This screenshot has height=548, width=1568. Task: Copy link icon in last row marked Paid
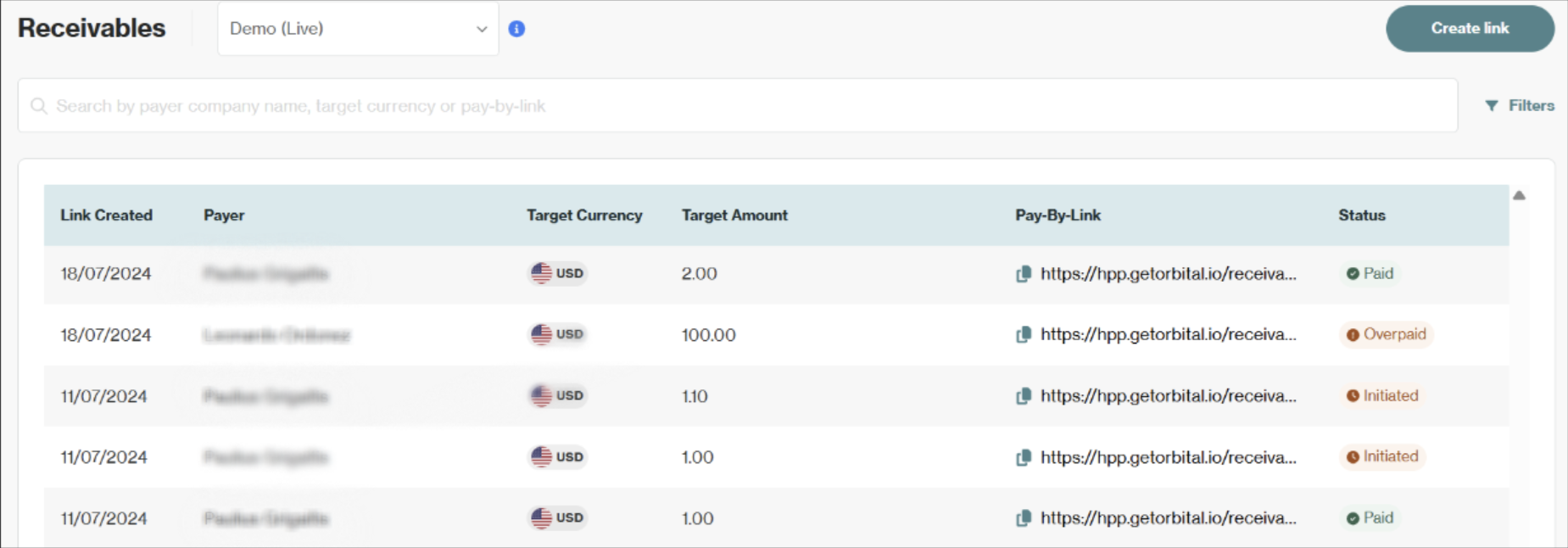[1024, 518]
